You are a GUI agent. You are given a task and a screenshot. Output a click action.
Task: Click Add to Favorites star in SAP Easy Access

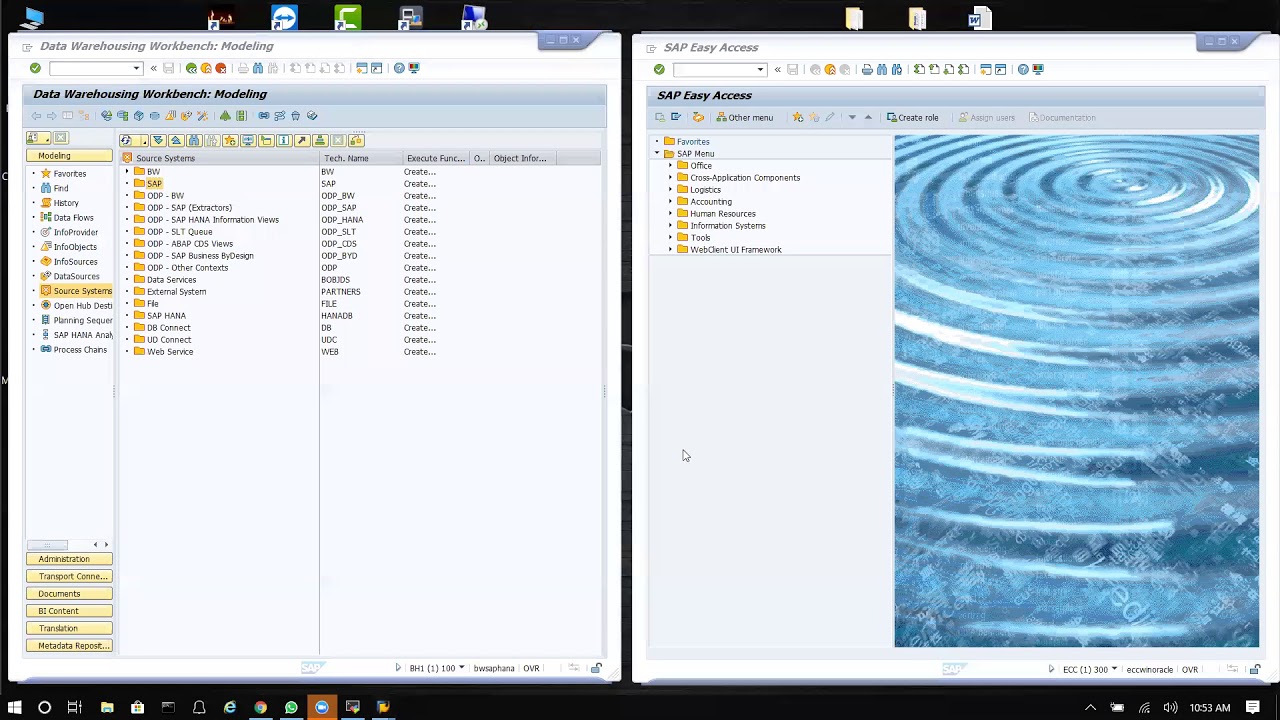(x=798, y=117)
